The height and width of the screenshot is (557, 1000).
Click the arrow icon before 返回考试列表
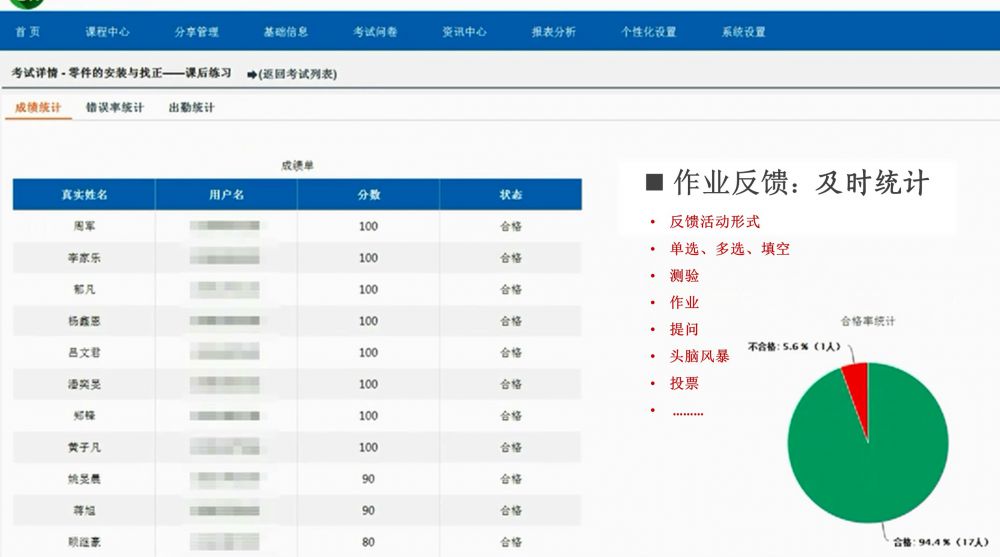[x=252, y=74]
